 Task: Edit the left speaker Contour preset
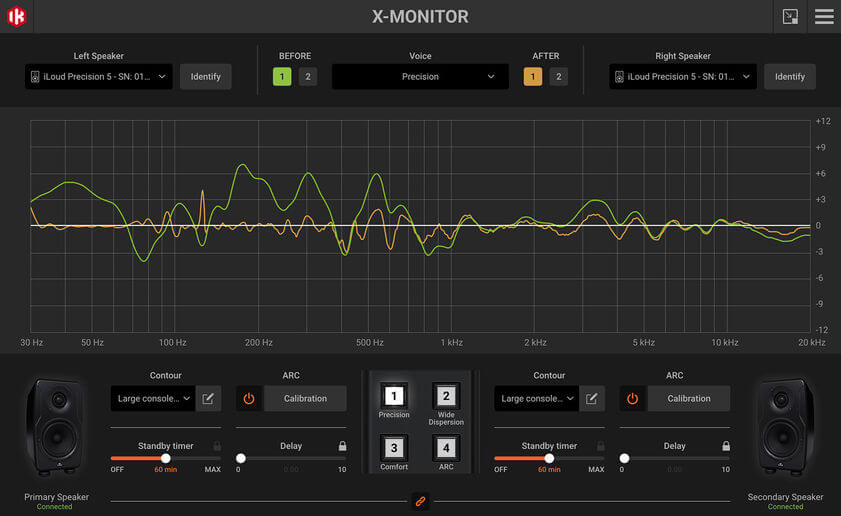(208, 399)
